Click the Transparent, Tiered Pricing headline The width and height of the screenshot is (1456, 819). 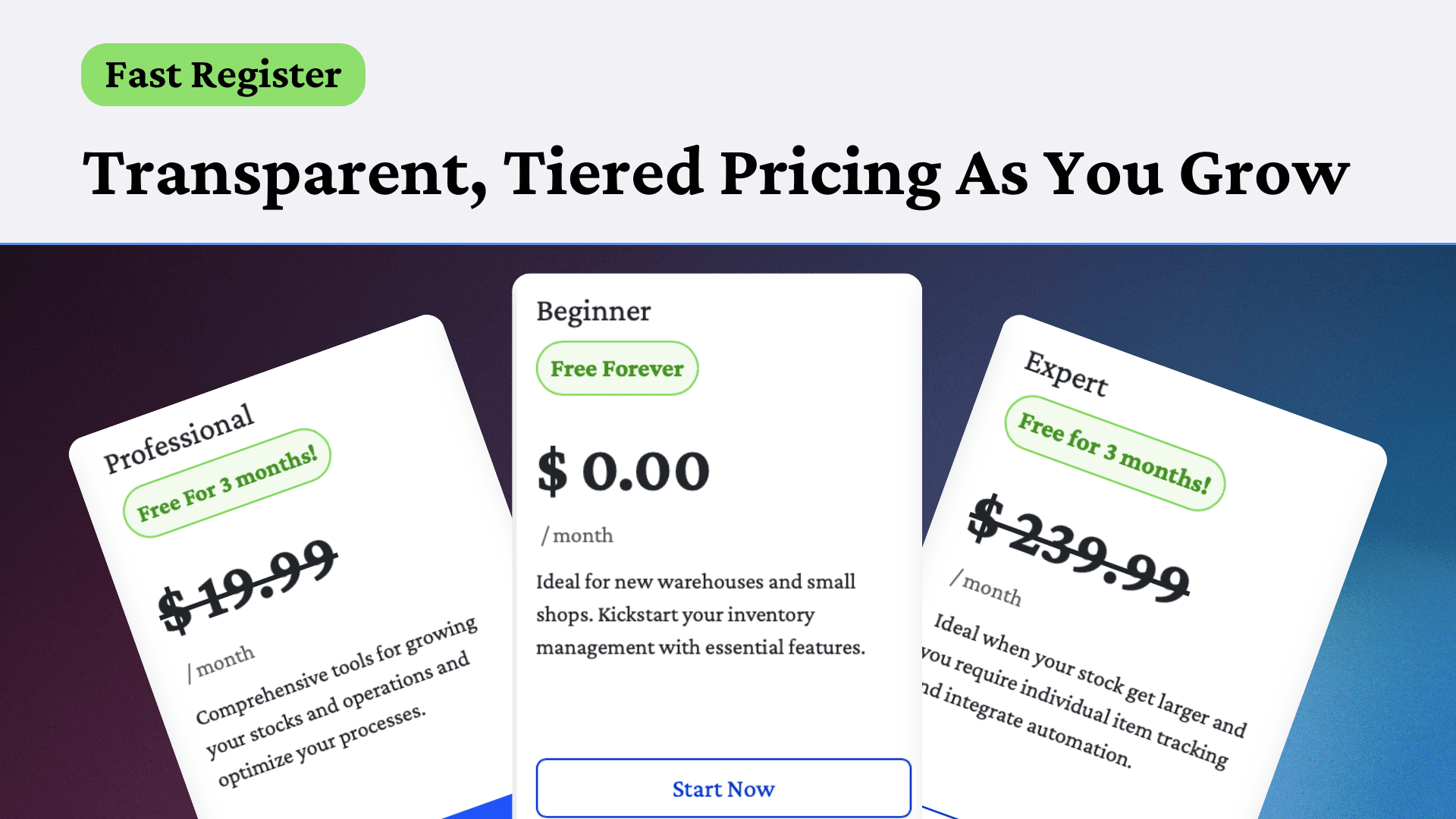point(715,174)
